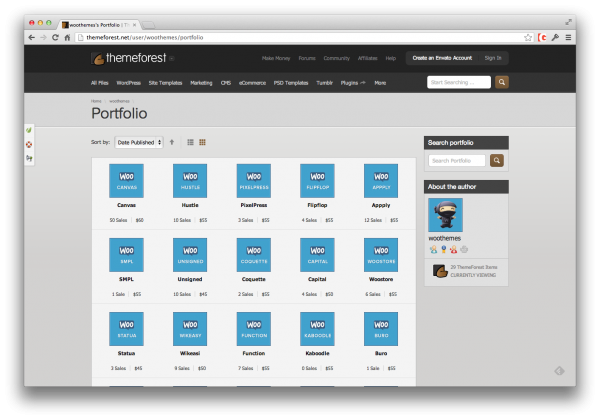Reload the page with the refresh icon
Viewport: 600px width, 420px height.
point(55,37)
